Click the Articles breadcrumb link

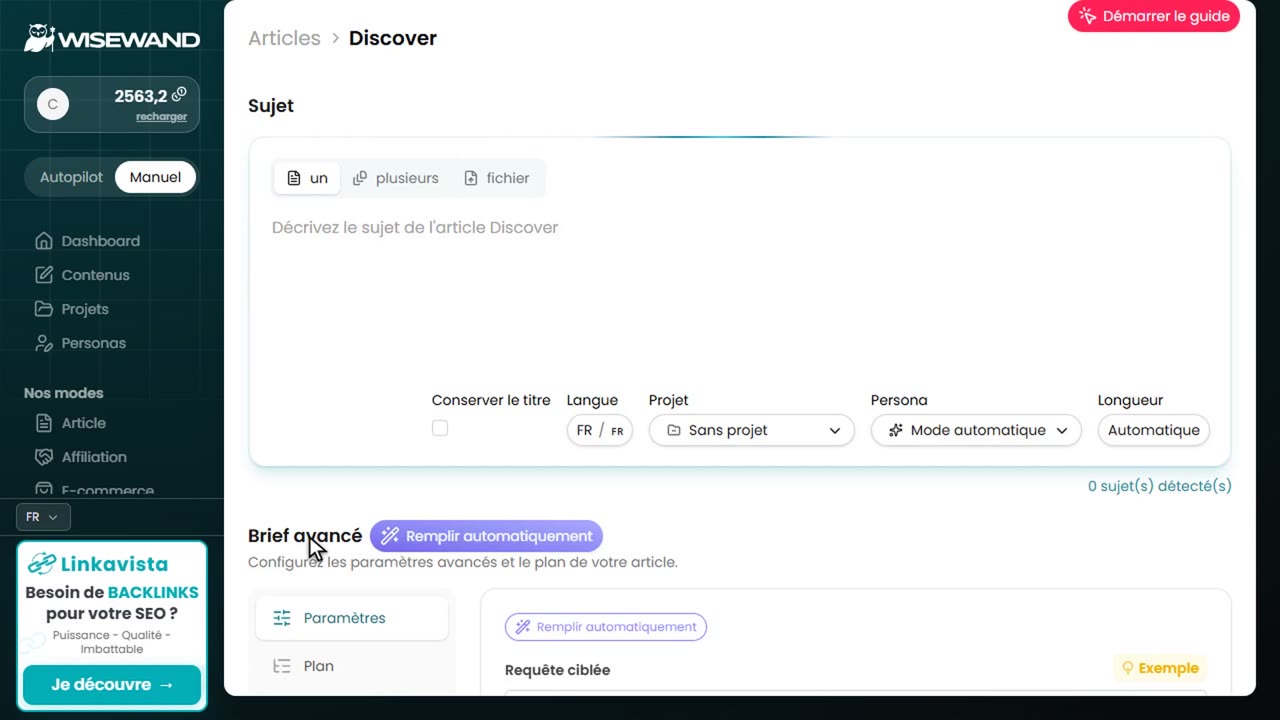coord(284,38)
